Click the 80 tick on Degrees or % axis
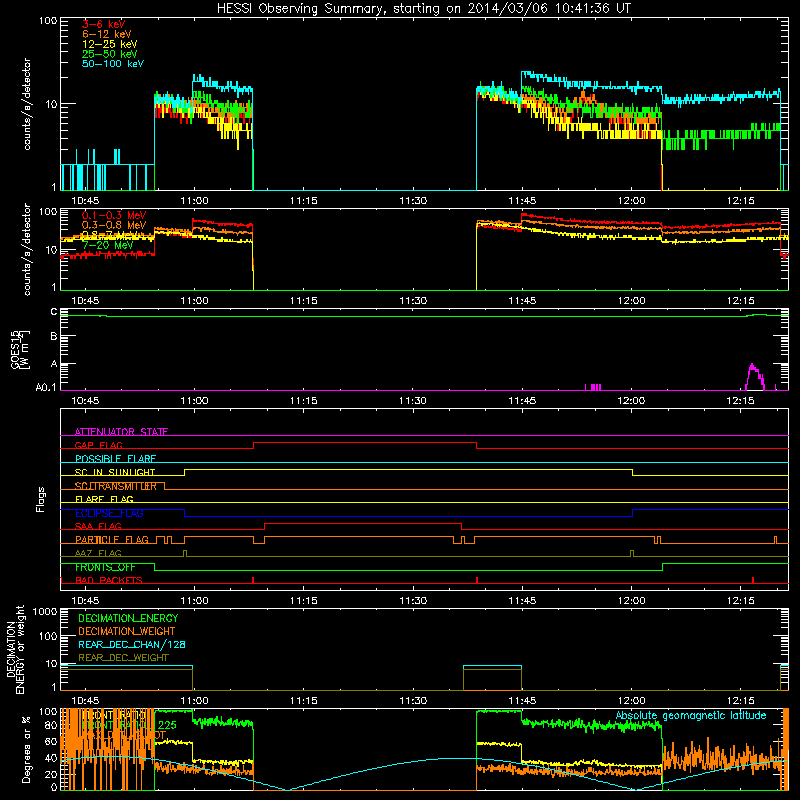 click(51, 726)
